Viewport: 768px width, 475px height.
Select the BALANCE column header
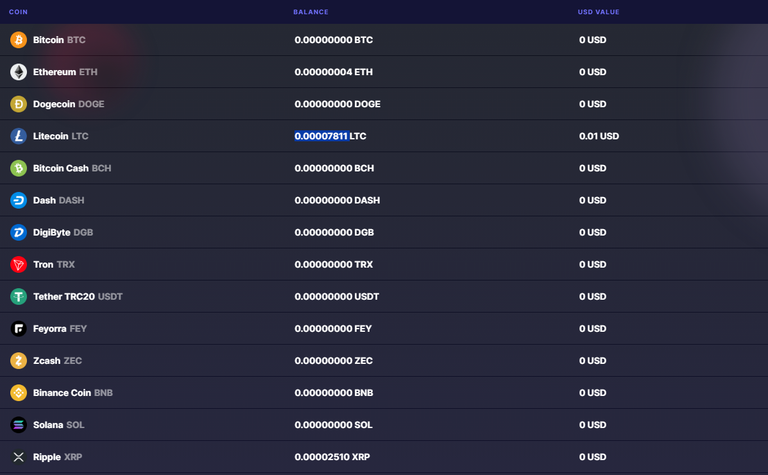pyautogui.click(x=311, y=12)
